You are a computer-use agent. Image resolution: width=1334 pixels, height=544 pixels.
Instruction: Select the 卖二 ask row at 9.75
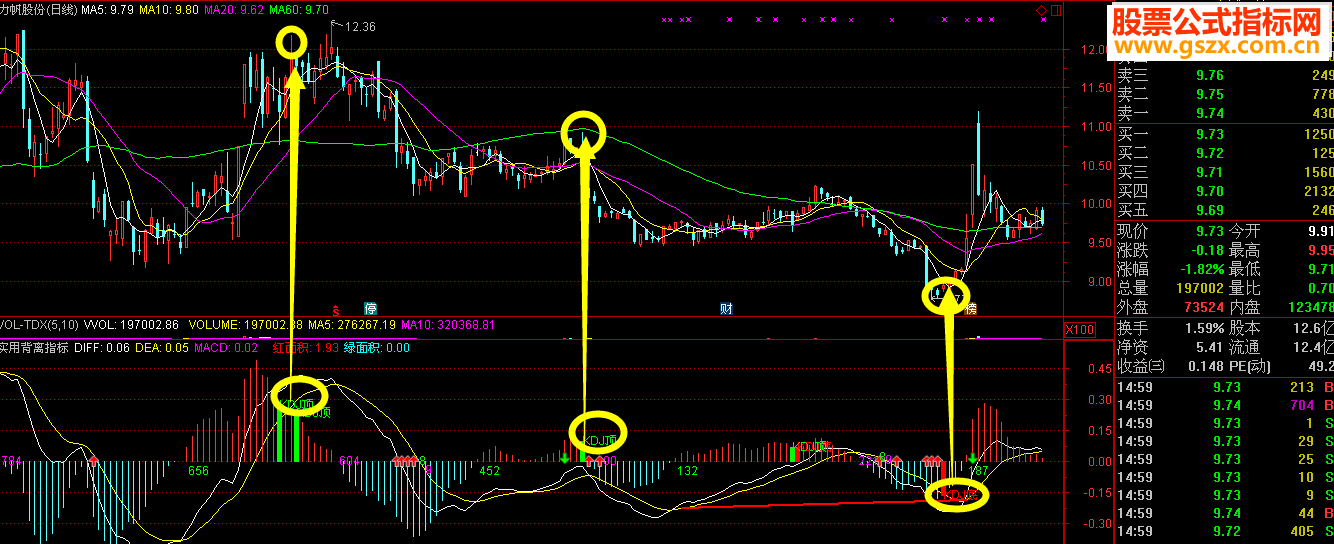(1224, 94)
